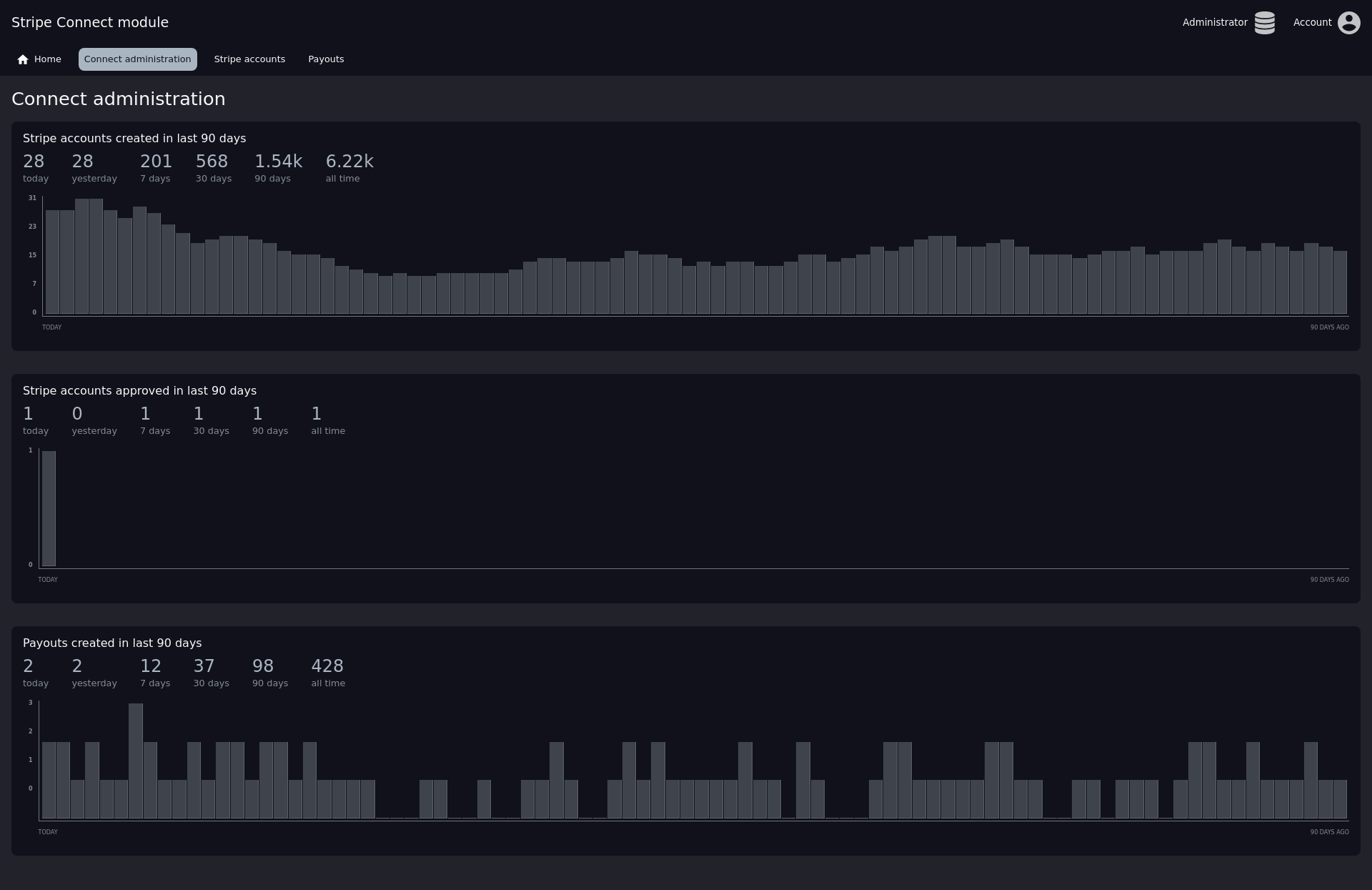
Task: Click the Administrator label in header
Action: [x=1214, y=23]
